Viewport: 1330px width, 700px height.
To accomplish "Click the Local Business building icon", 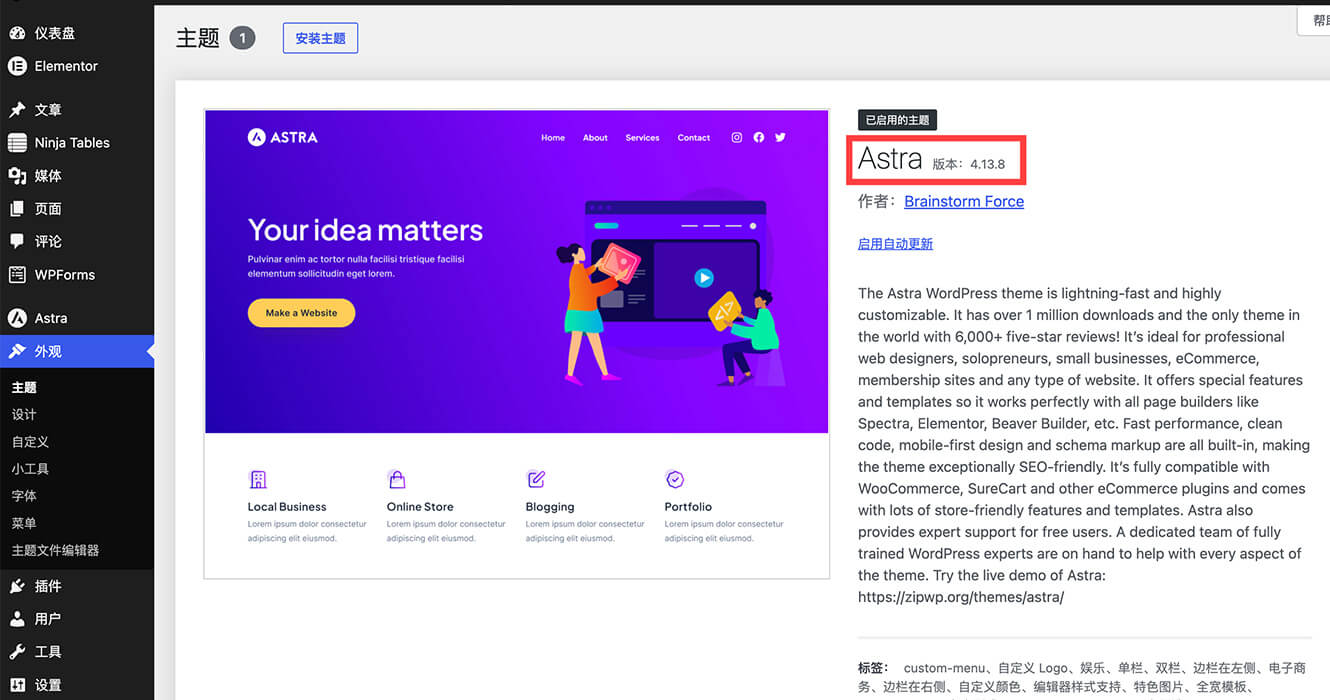I will (x=258, y=479).
